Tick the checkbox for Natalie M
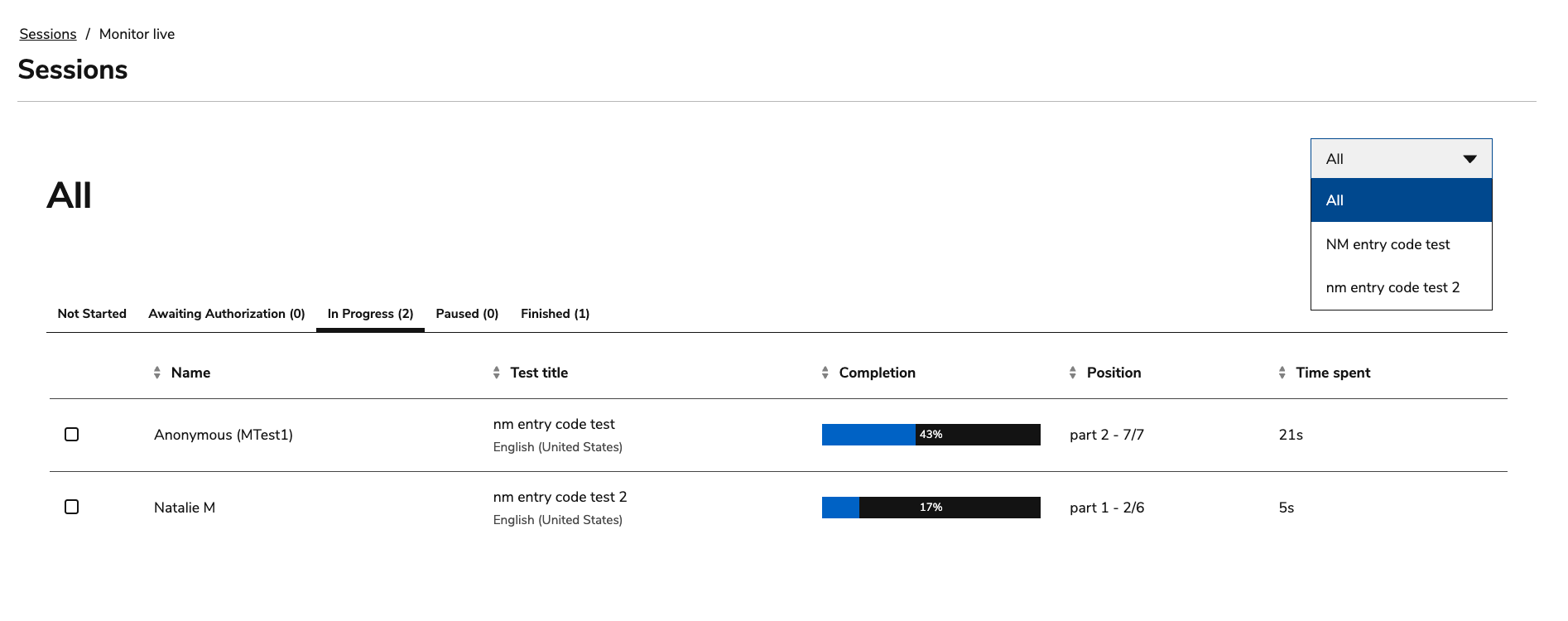 click(x=72, y=507)
